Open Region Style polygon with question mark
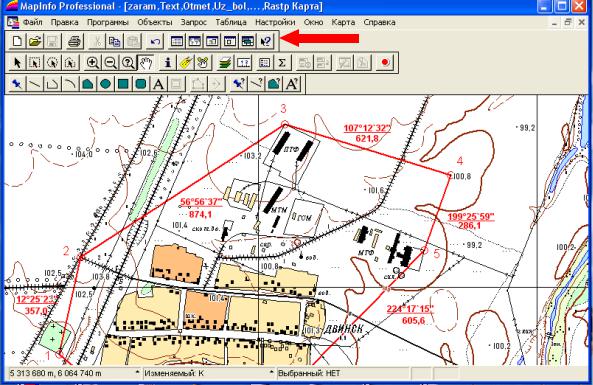The image size is (593, 385). (274, 84)
